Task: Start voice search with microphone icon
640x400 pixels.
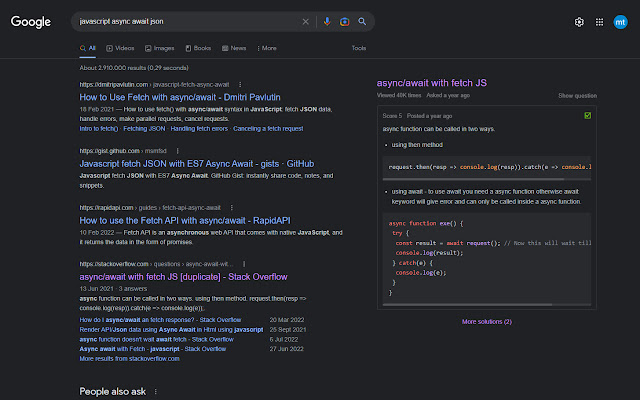Action: click(327, 22)
